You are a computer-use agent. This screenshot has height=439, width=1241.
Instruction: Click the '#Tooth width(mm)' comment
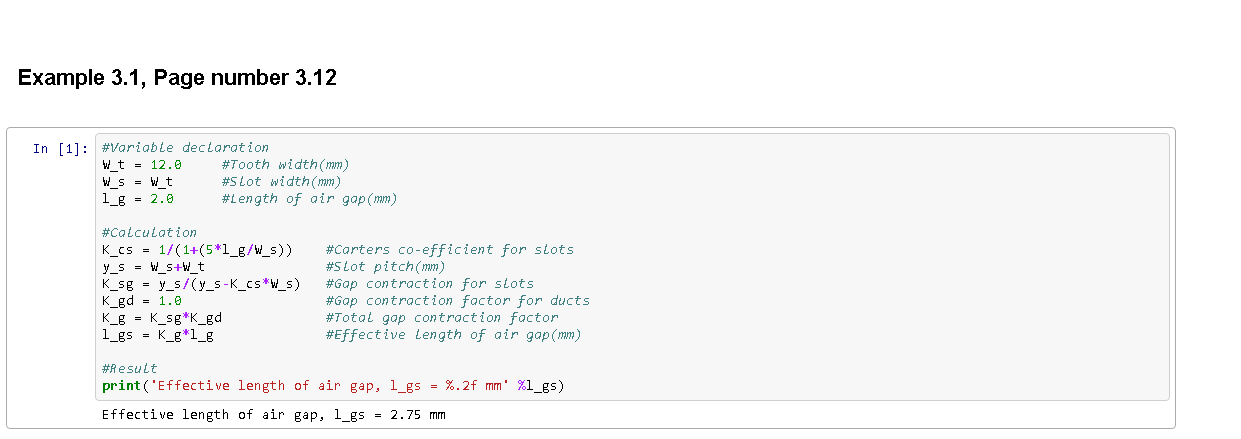(x=285, y=164)
